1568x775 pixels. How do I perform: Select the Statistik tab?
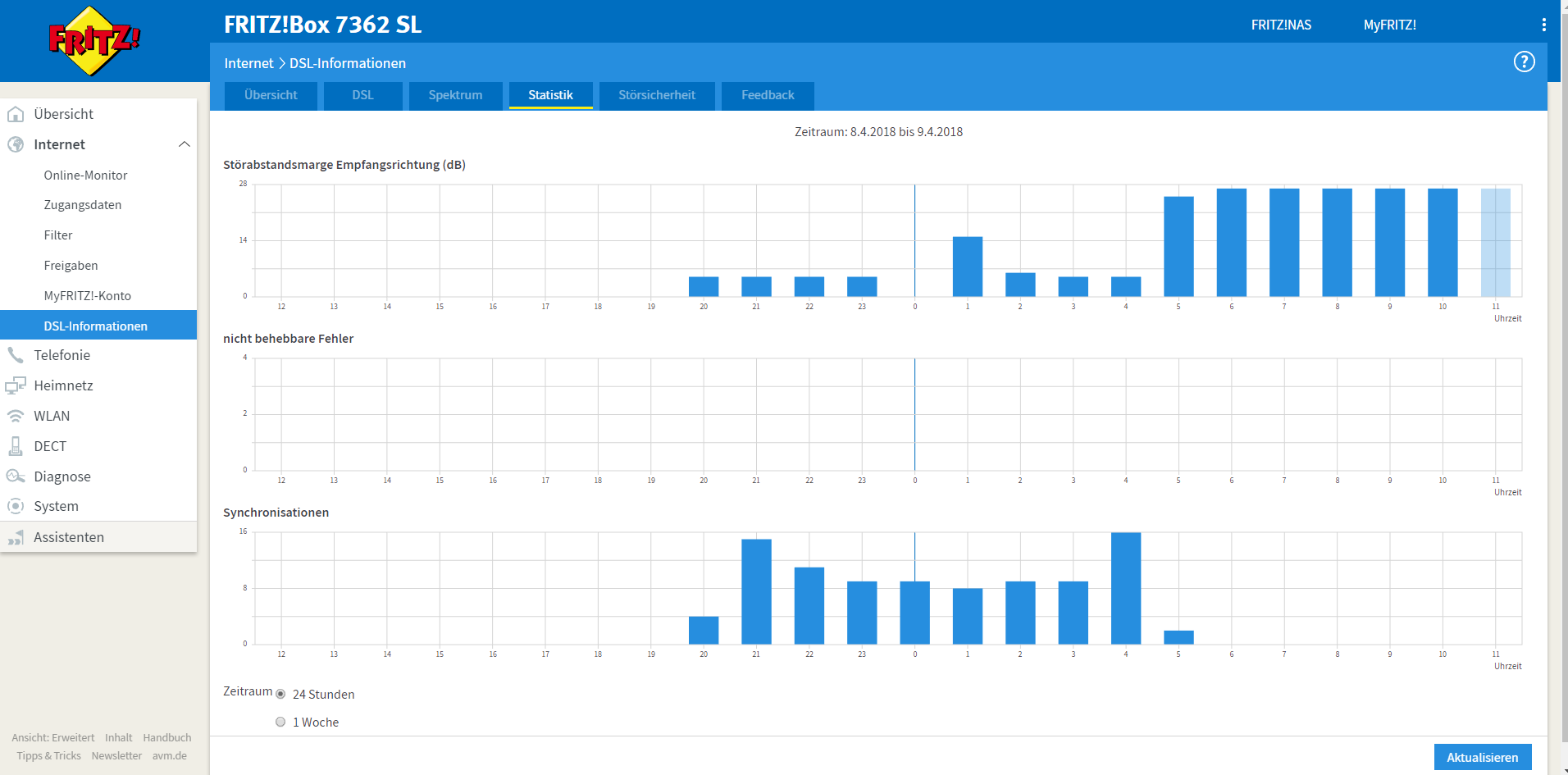(550, 95)
